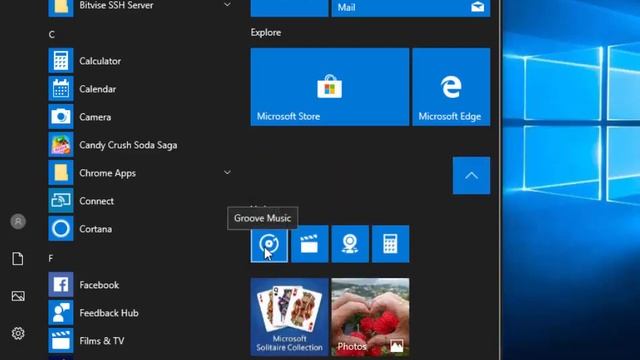Select the Bitvise SSH Server label
Viewport: 640px width, 360px height.
point(116,5)
